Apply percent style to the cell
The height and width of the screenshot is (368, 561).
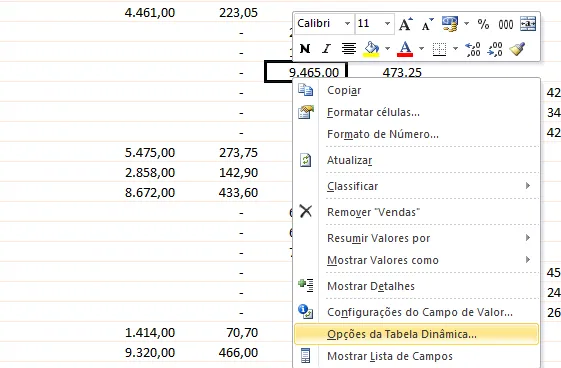483,24
